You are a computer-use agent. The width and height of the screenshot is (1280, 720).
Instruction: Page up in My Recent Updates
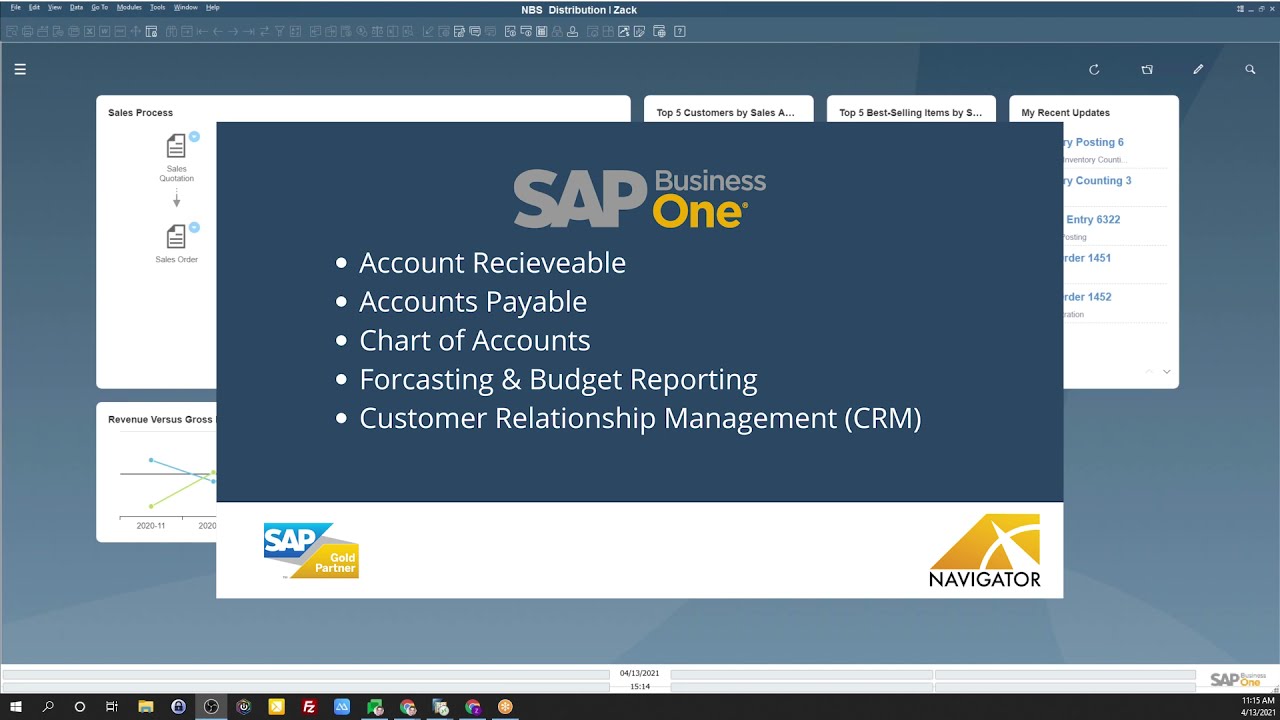1149,371
